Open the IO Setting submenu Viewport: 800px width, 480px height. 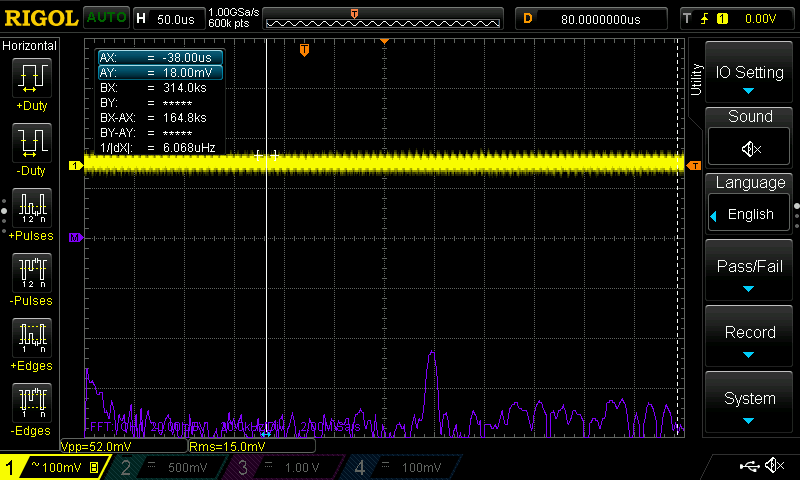(x=750, y=76)
